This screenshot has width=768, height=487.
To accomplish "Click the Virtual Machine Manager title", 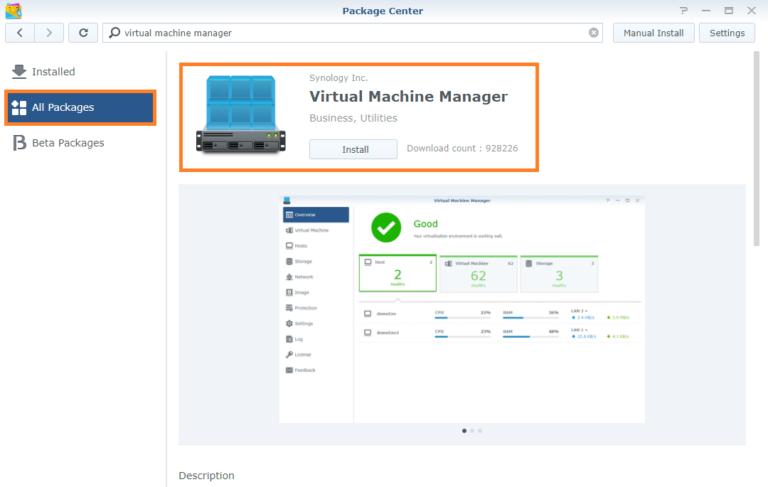I will point(408,97).
